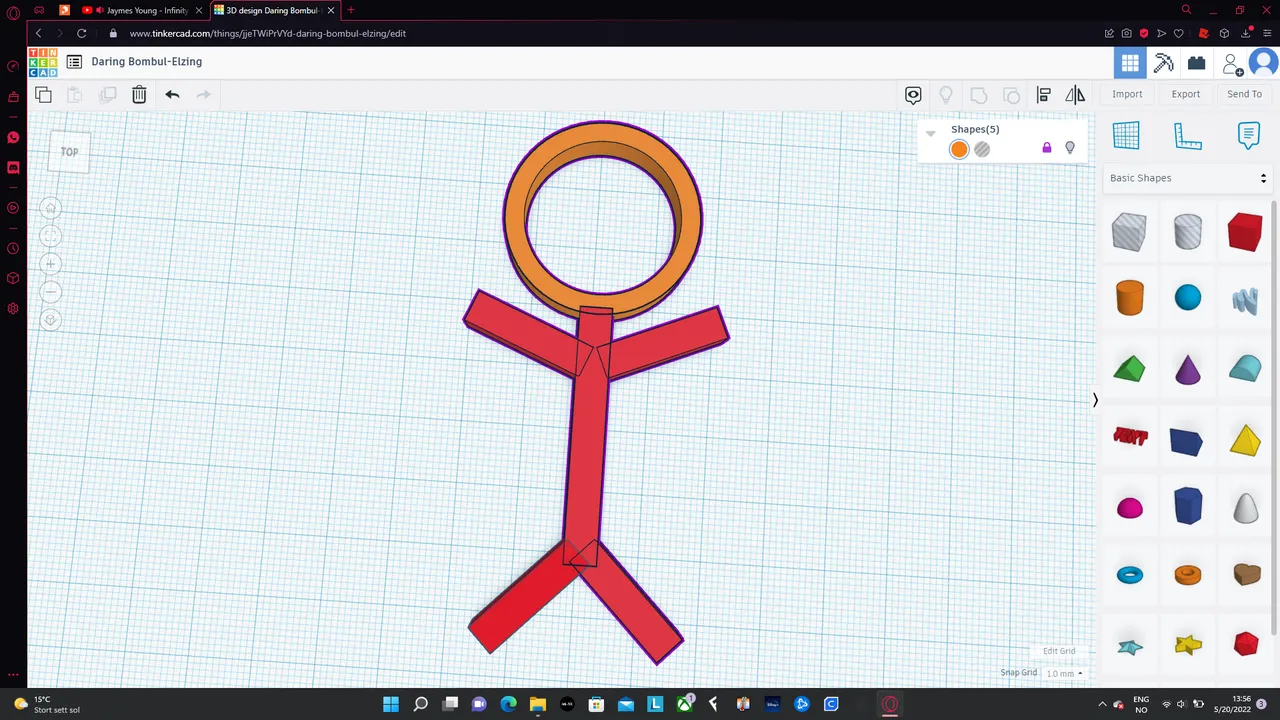Add a Ruler helper from the right panel
1280x720 pixels.
pos(1188,137)
